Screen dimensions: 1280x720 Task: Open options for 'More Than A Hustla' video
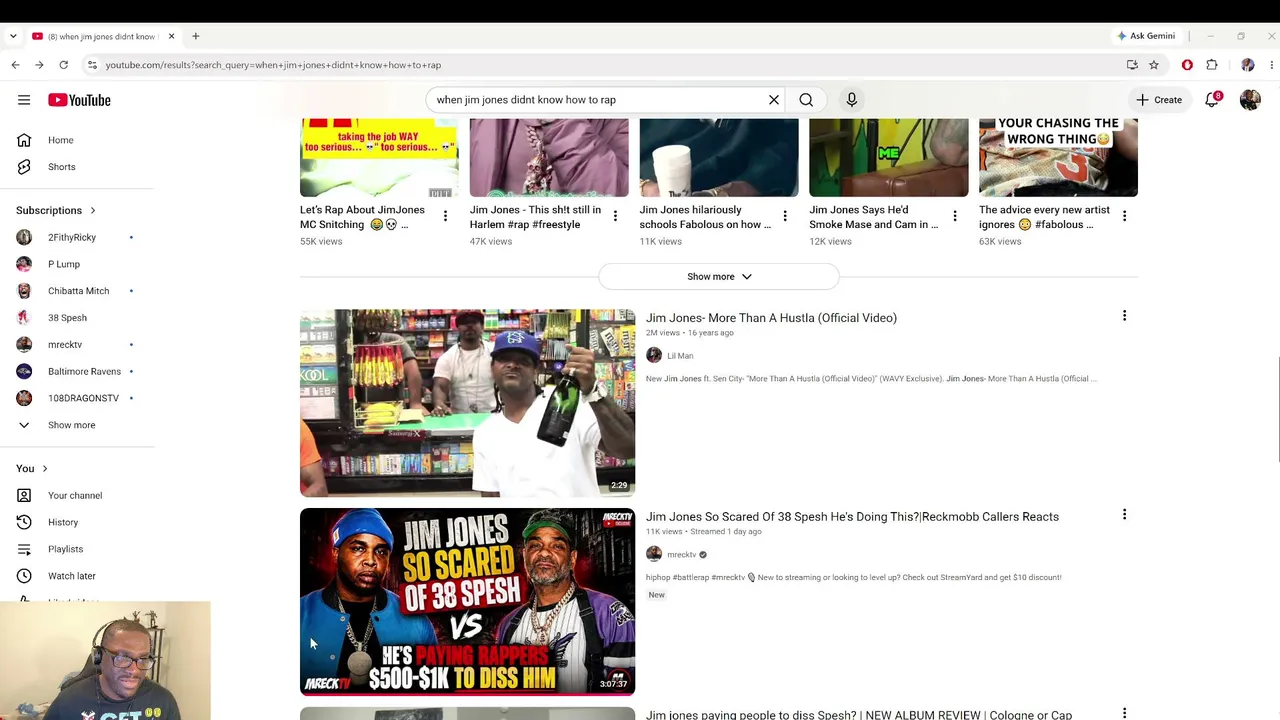[x=1124, y=316]
